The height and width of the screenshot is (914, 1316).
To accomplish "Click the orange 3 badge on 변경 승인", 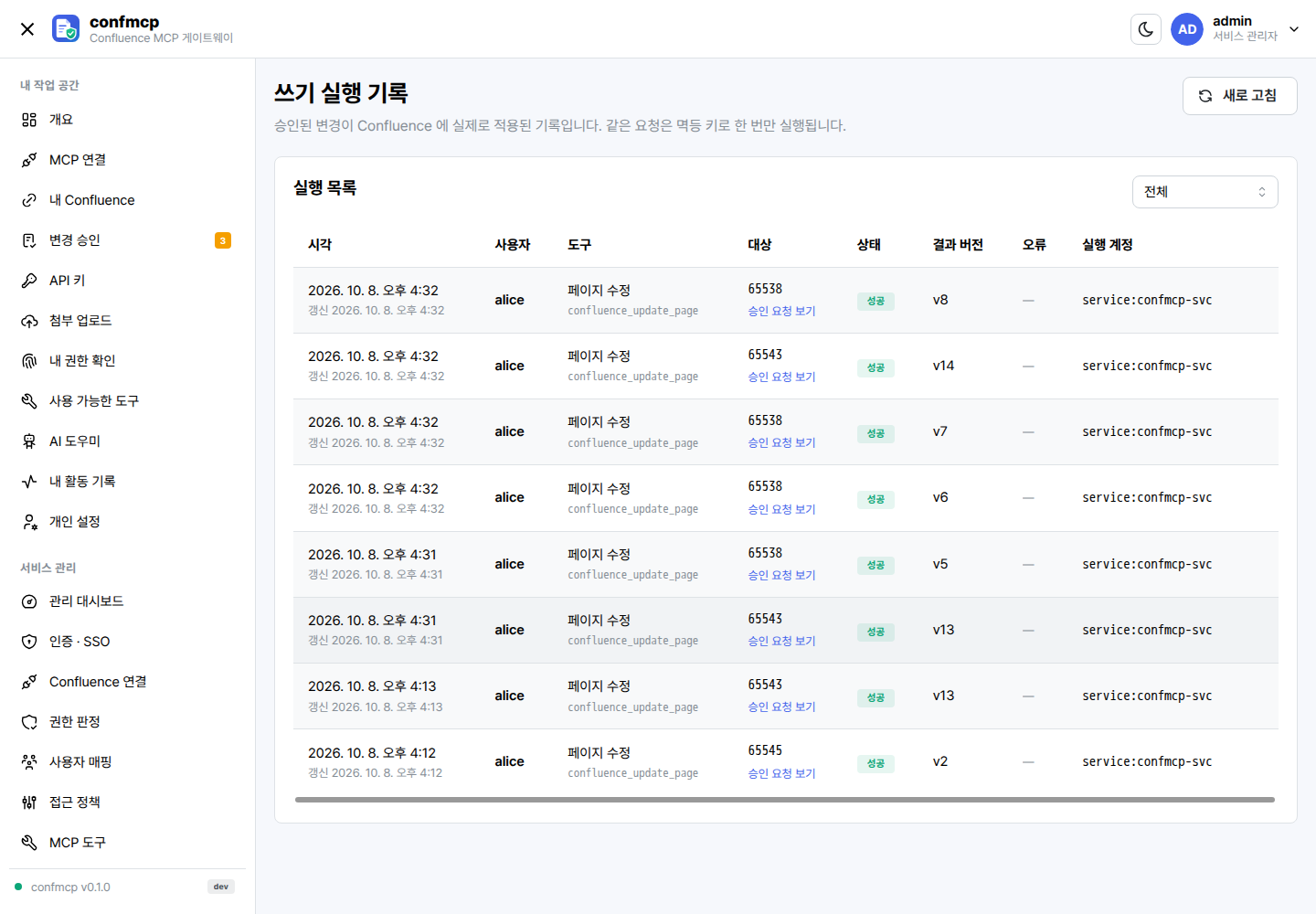I will tap(223, 240).
